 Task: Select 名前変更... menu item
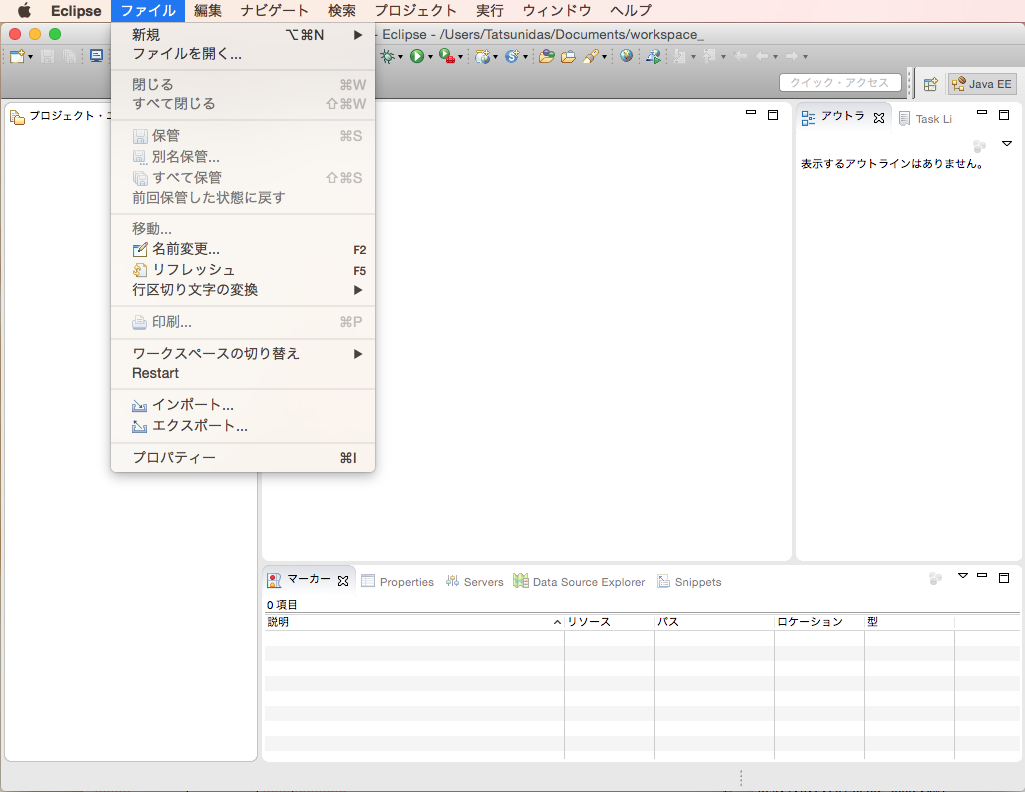click(243, 249)
